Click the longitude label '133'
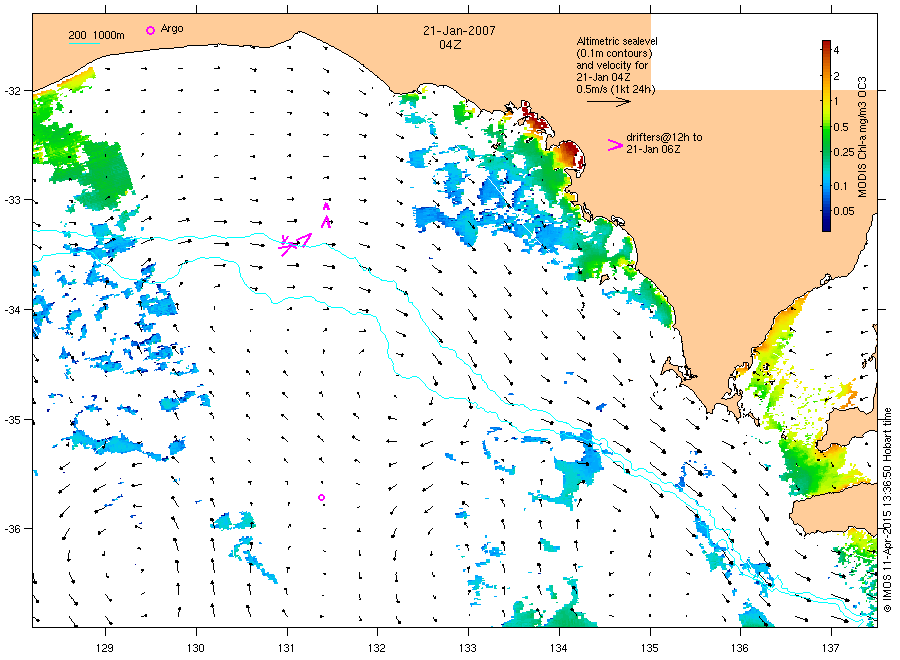 click(468, 648)
